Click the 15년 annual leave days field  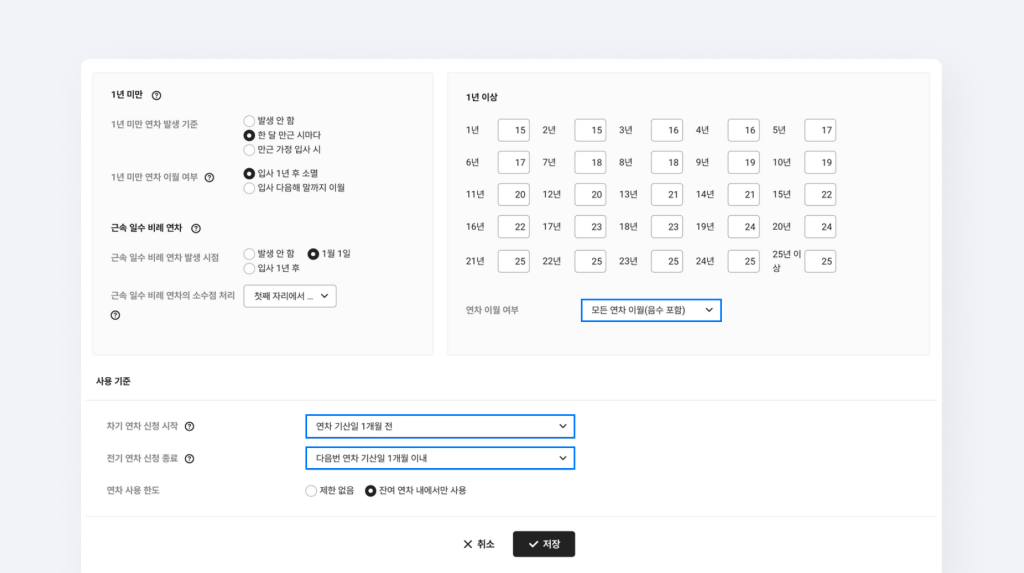(x=820, y=194)
